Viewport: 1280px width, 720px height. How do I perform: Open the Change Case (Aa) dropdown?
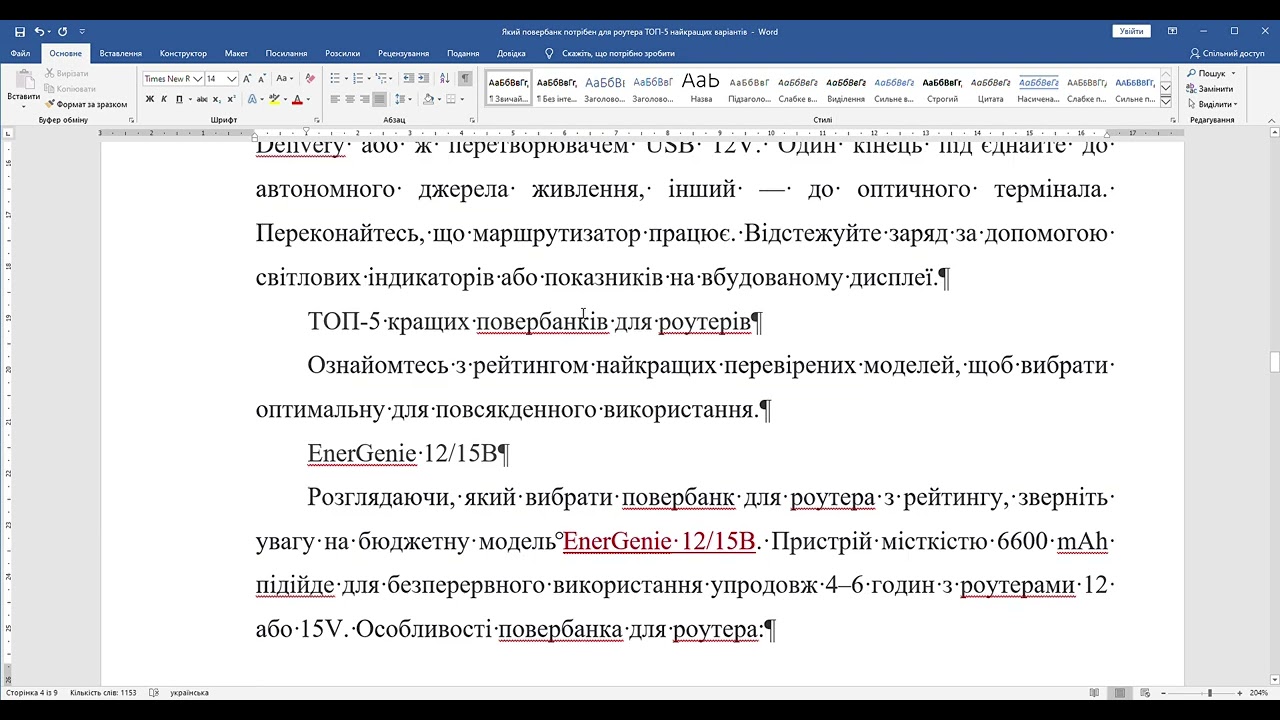pos(284,79)
